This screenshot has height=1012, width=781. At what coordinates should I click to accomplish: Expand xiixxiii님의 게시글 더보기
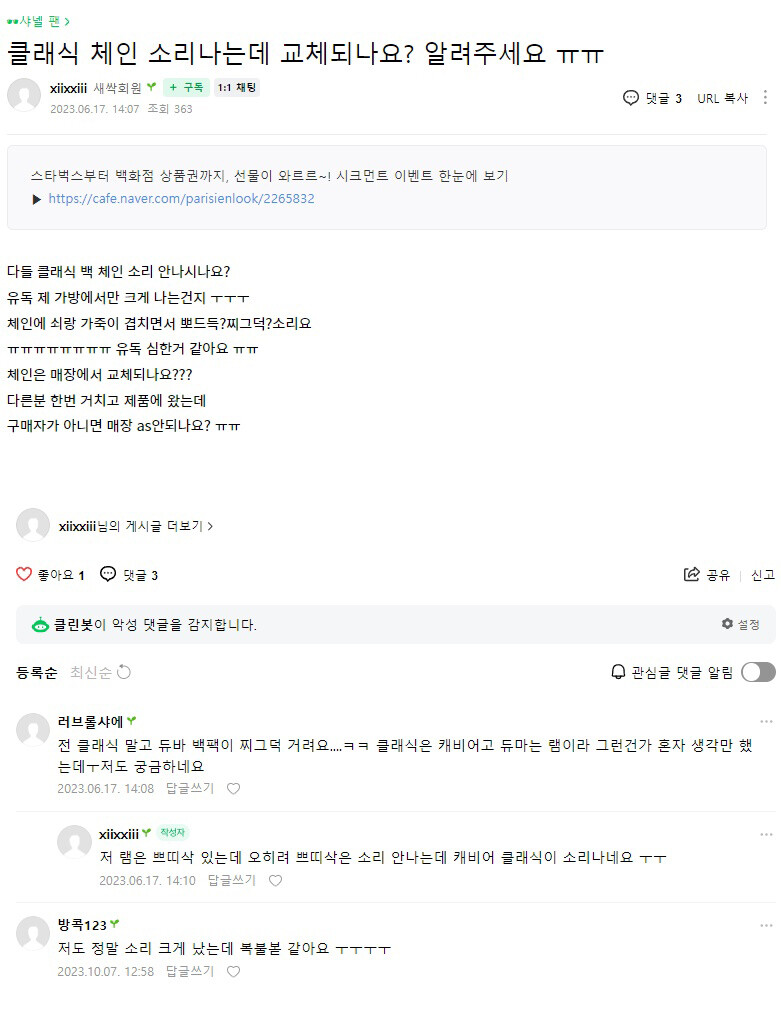136,526
